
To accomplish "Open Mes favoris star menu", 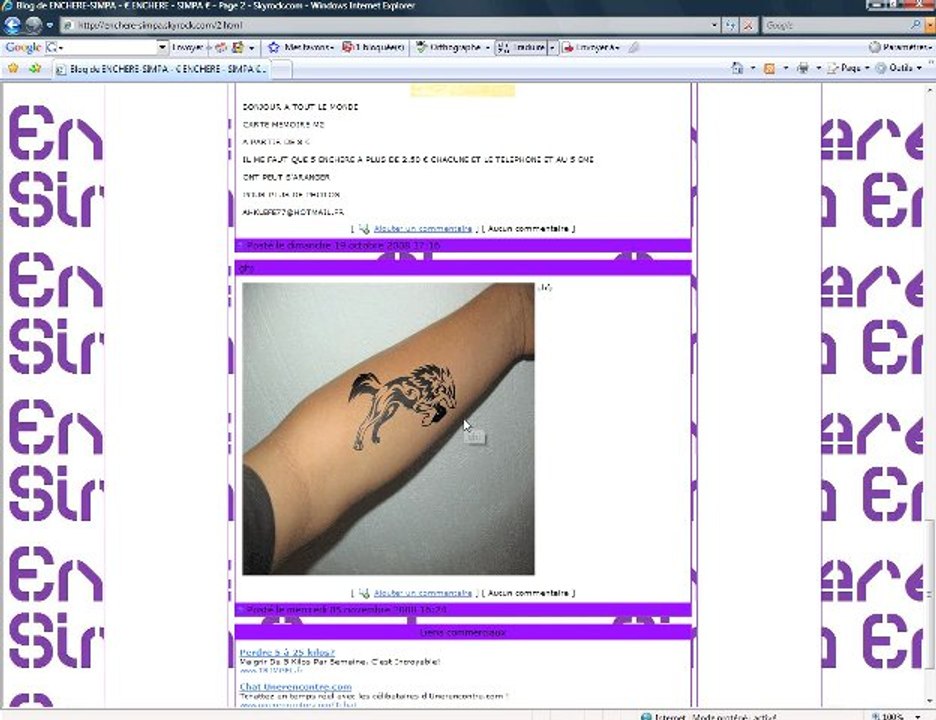I will click(301, 47).
